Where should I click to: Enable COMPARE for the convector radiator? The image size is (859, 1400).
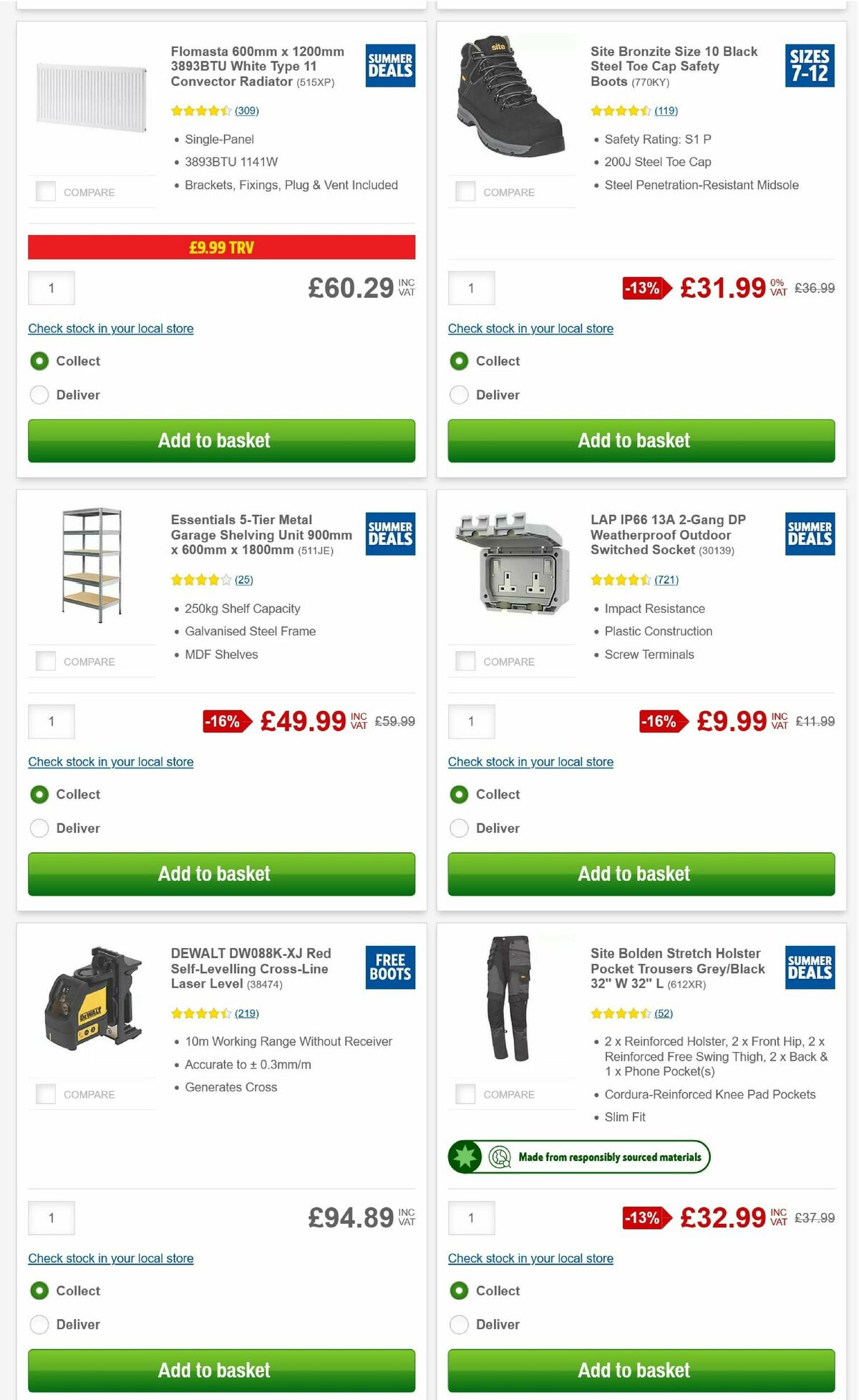(x=47, y=191)
